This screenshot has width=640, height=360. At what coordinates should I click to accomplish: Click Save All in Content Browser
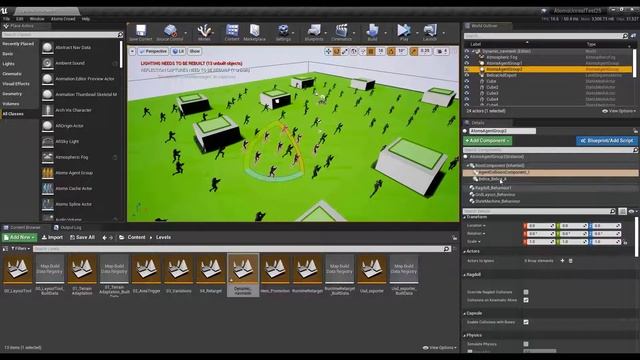[82, 238]
